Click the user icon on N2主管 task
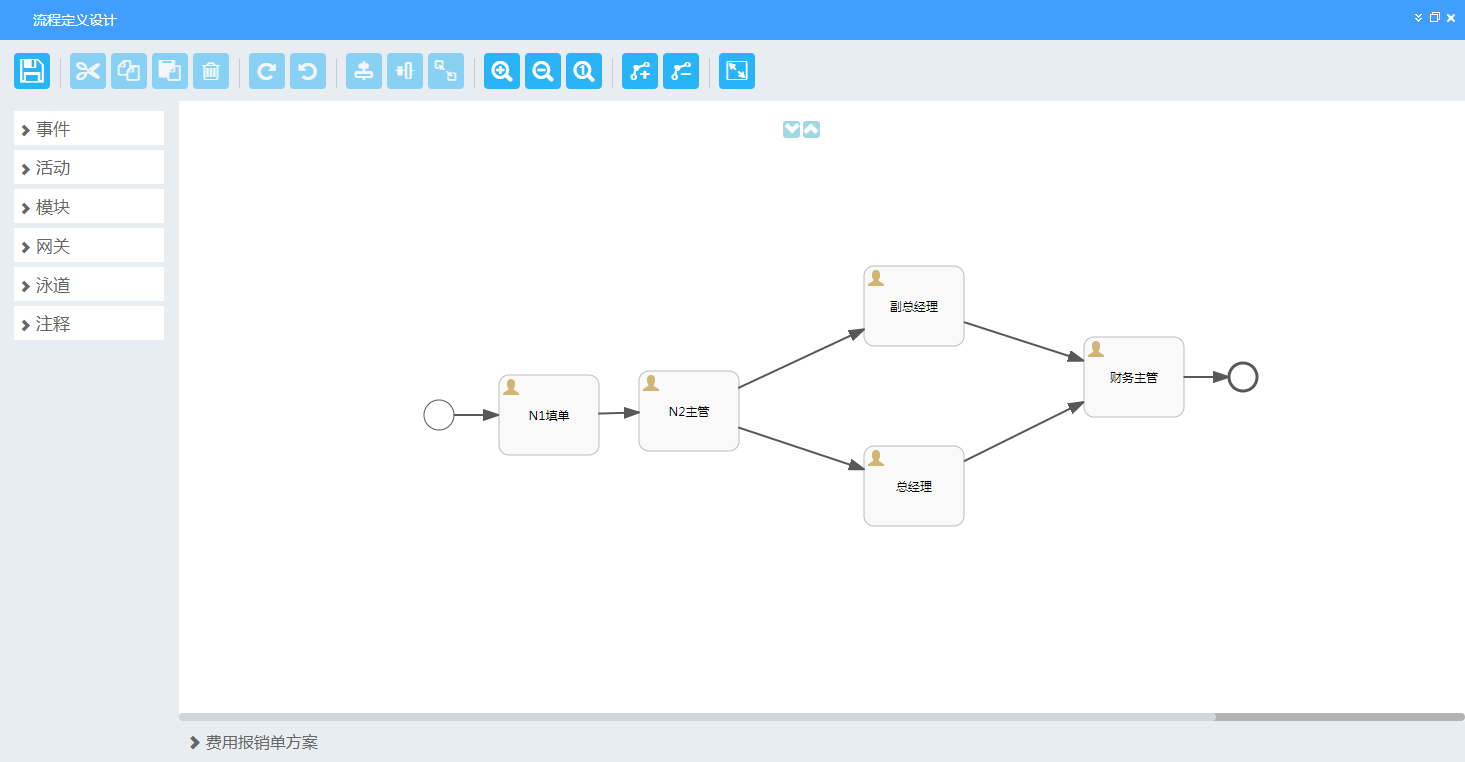This screenshot has height=762, width=1465. [651, 383]
